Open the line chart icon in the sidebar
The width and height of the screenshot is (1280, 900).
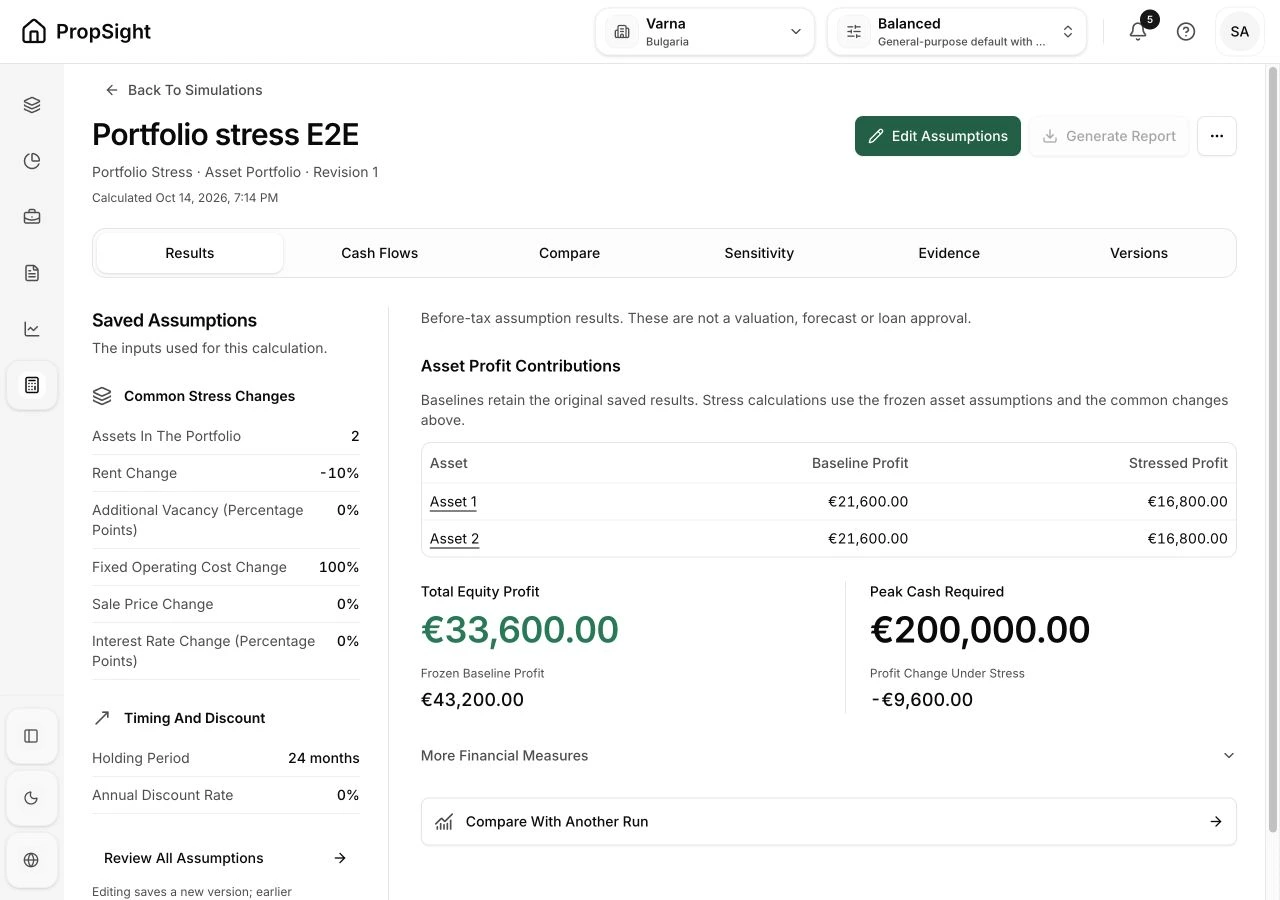tap(32, 329)
